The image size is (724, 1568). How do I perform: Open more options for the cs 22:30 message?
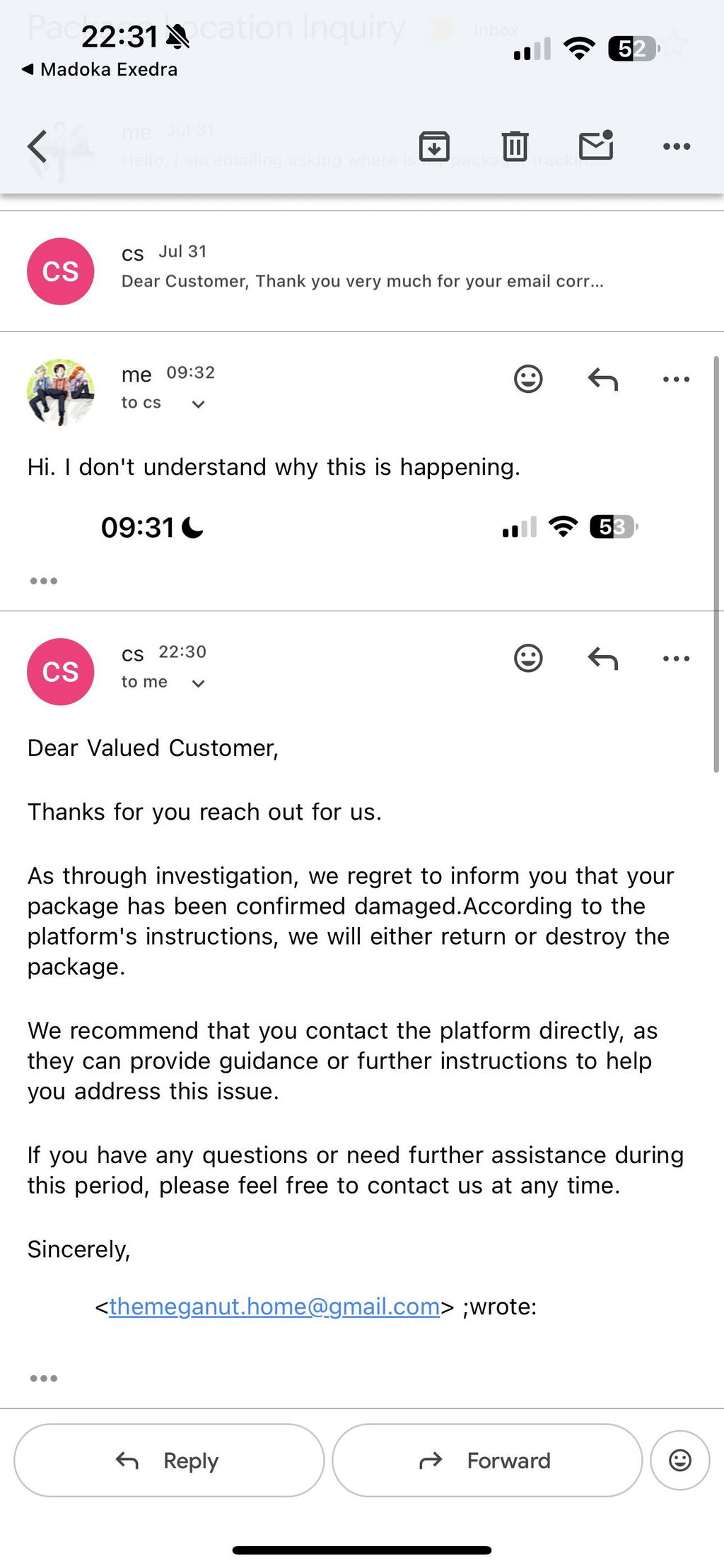click(677, 659)
